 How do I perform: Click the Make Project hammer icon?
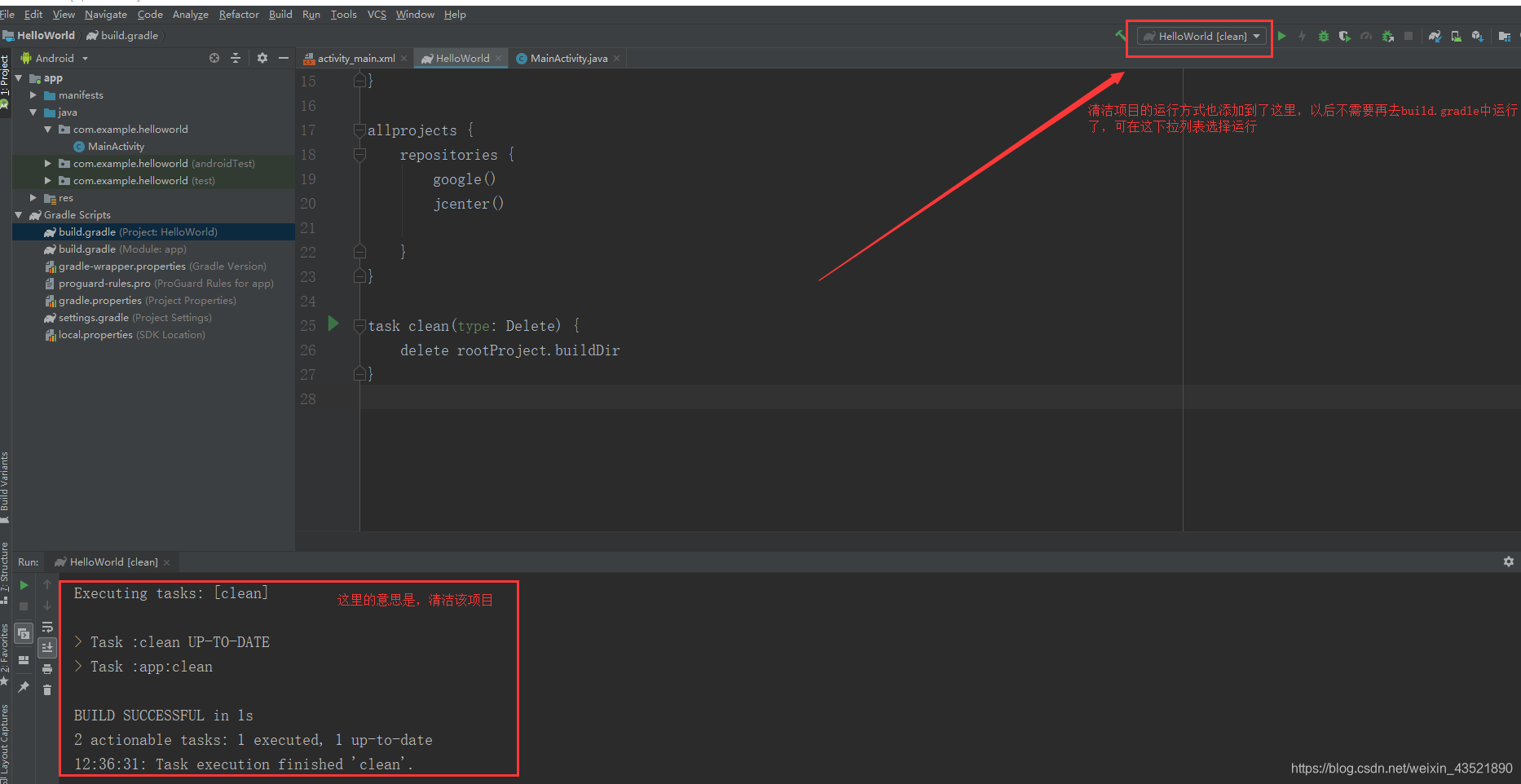click(1120, 36)
